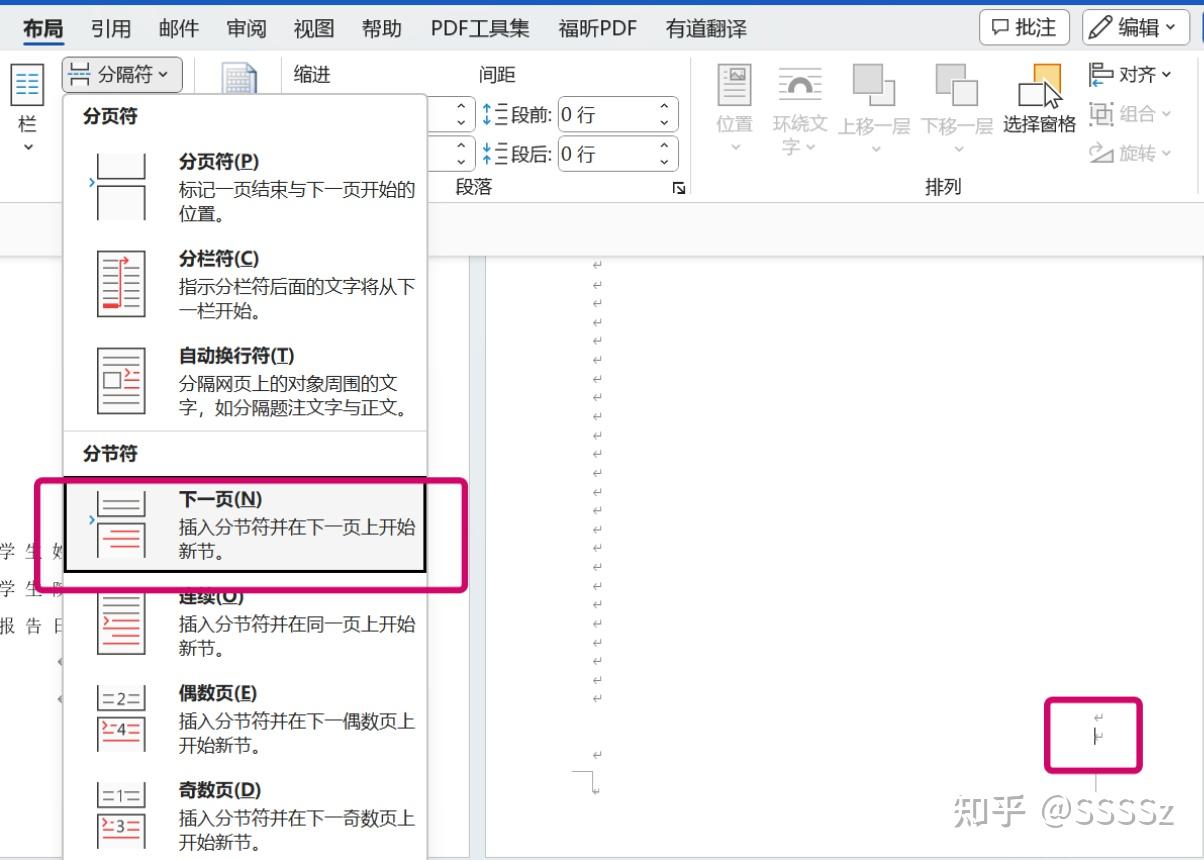The width and height of the screenshot is (1204, 860).
Task: Open the 位置 position dropdown
Action: 735,109
